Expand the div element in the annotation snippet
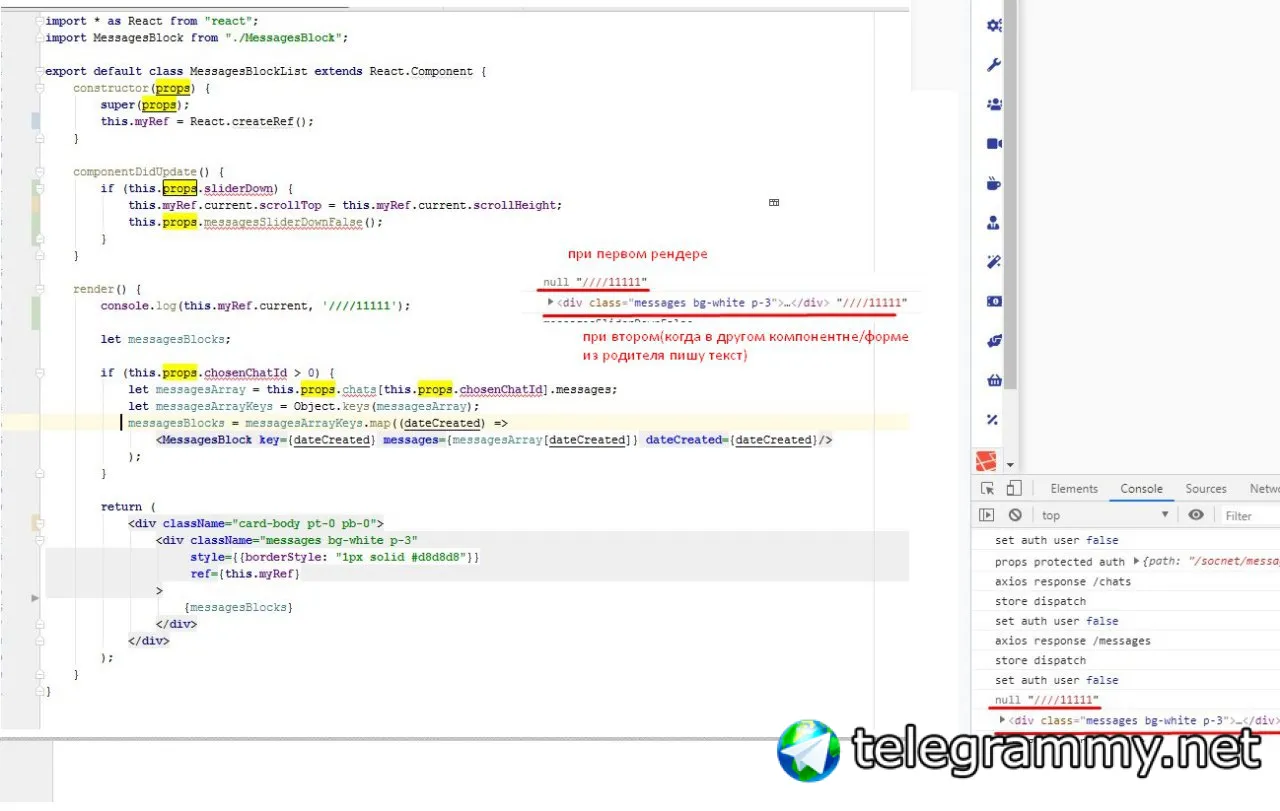The height and width of the screenshot is (811, 1280). click(550, 302)
